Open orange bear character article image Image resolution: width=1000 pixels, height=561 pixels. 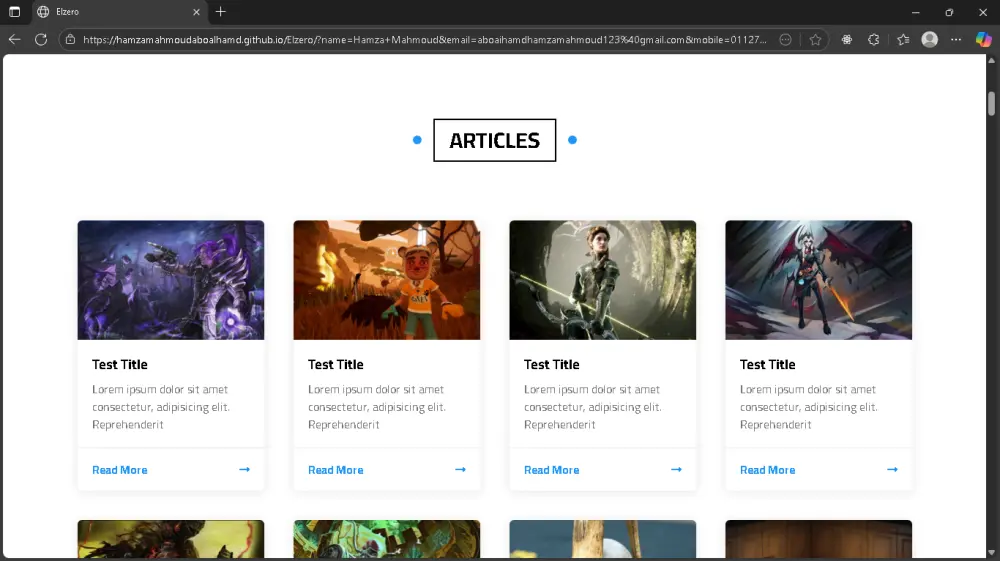pyautogui.click(x=386, y=280)
